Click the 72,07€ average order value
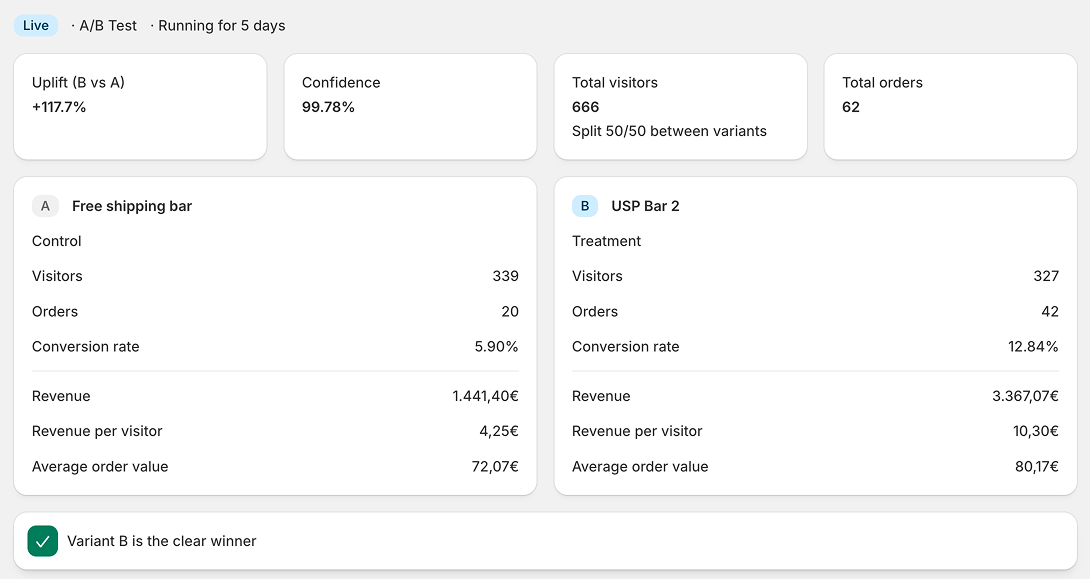 pos(495,466)
